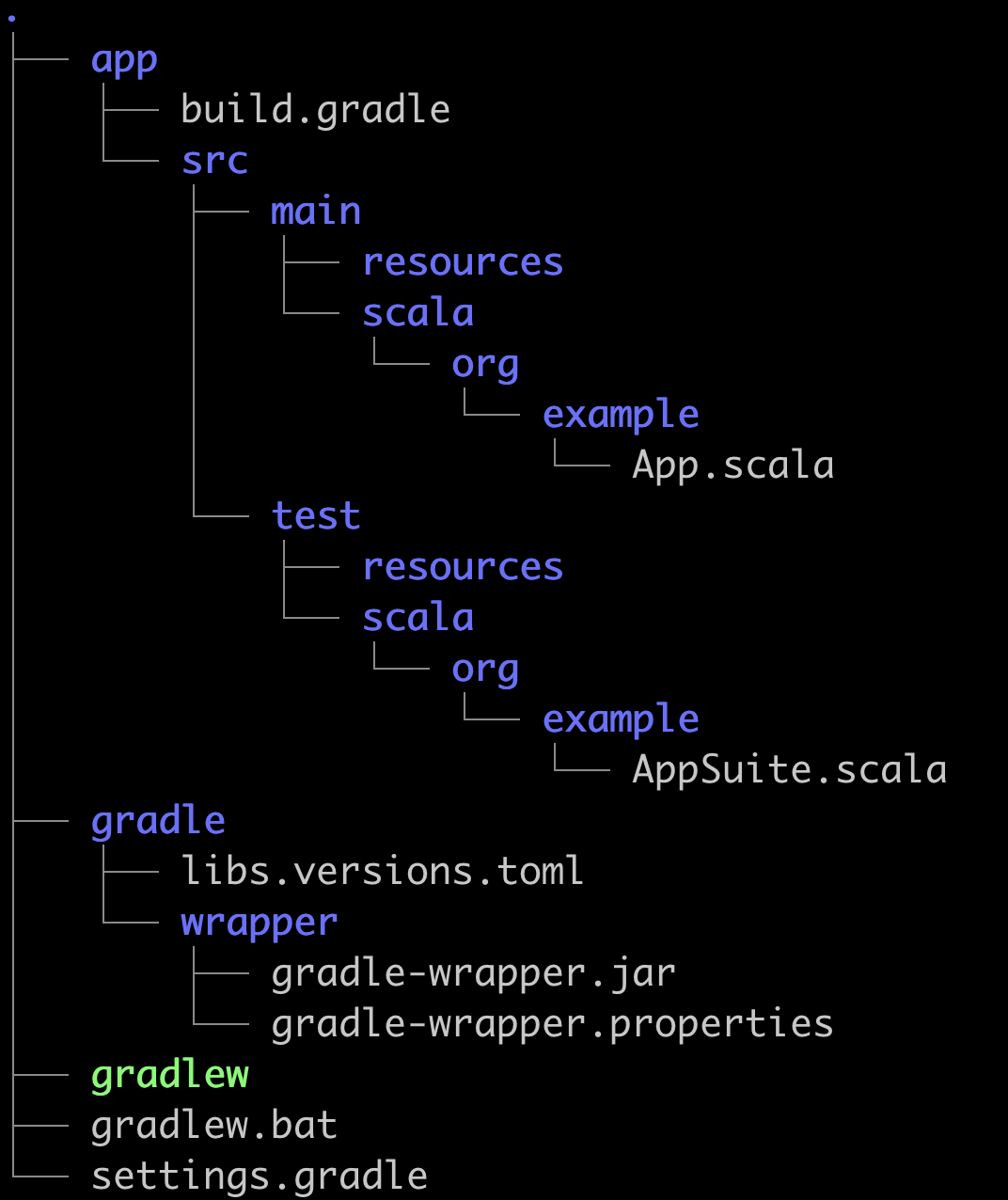Click the gradle-wrapper.properties file
The image size is (1008, 1200).
pyautogui.click(x=552, y=1024)
